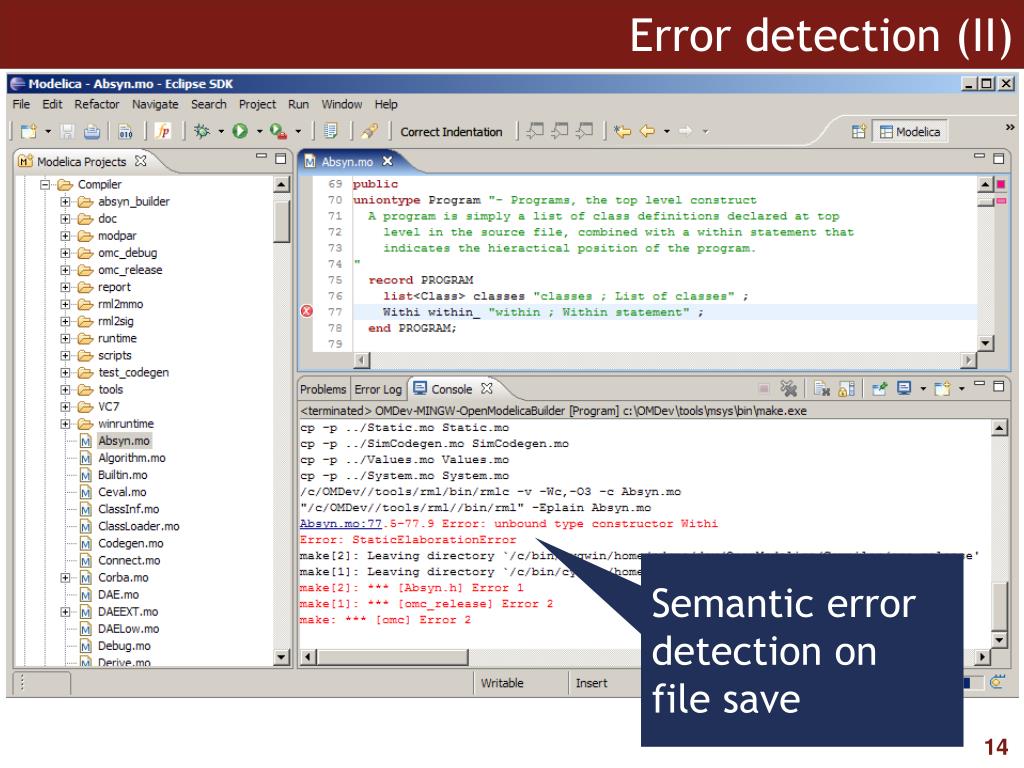Switch to the Problems tab

tap(323, 389)
